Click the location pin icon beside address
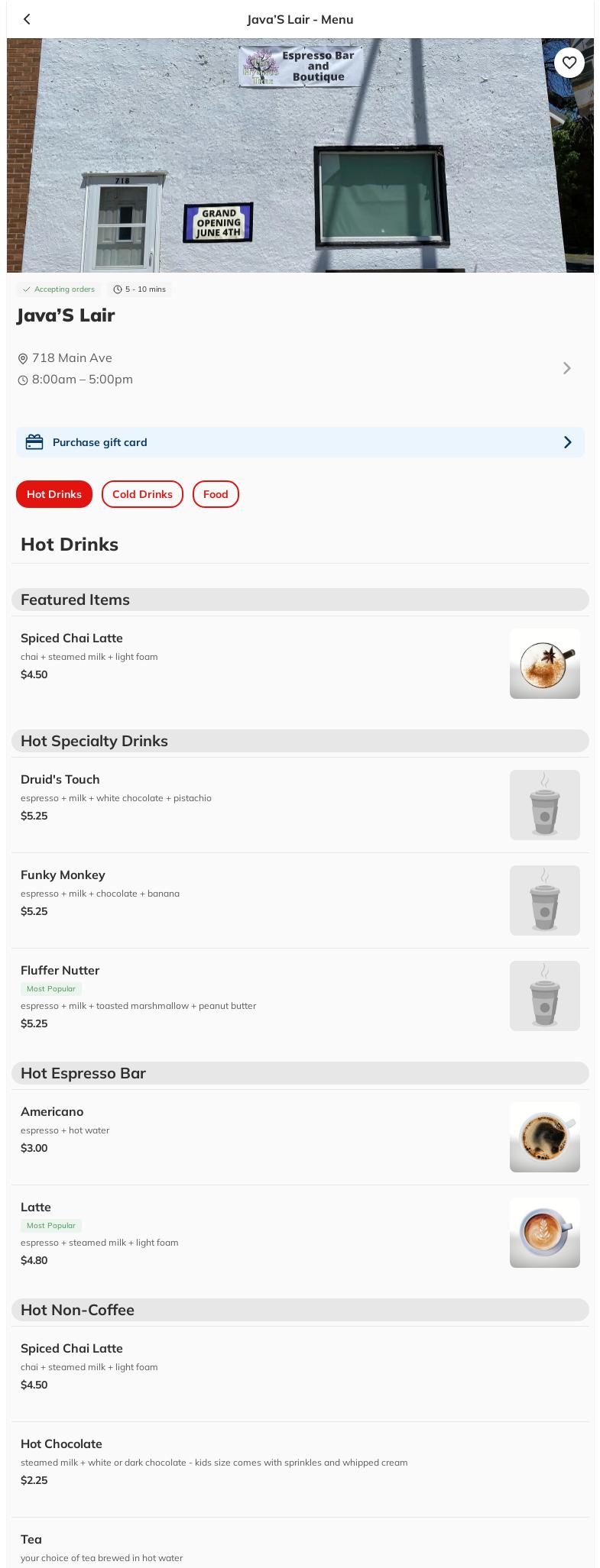The height and width of the screenshot is (1568, 600). [23, 359]
